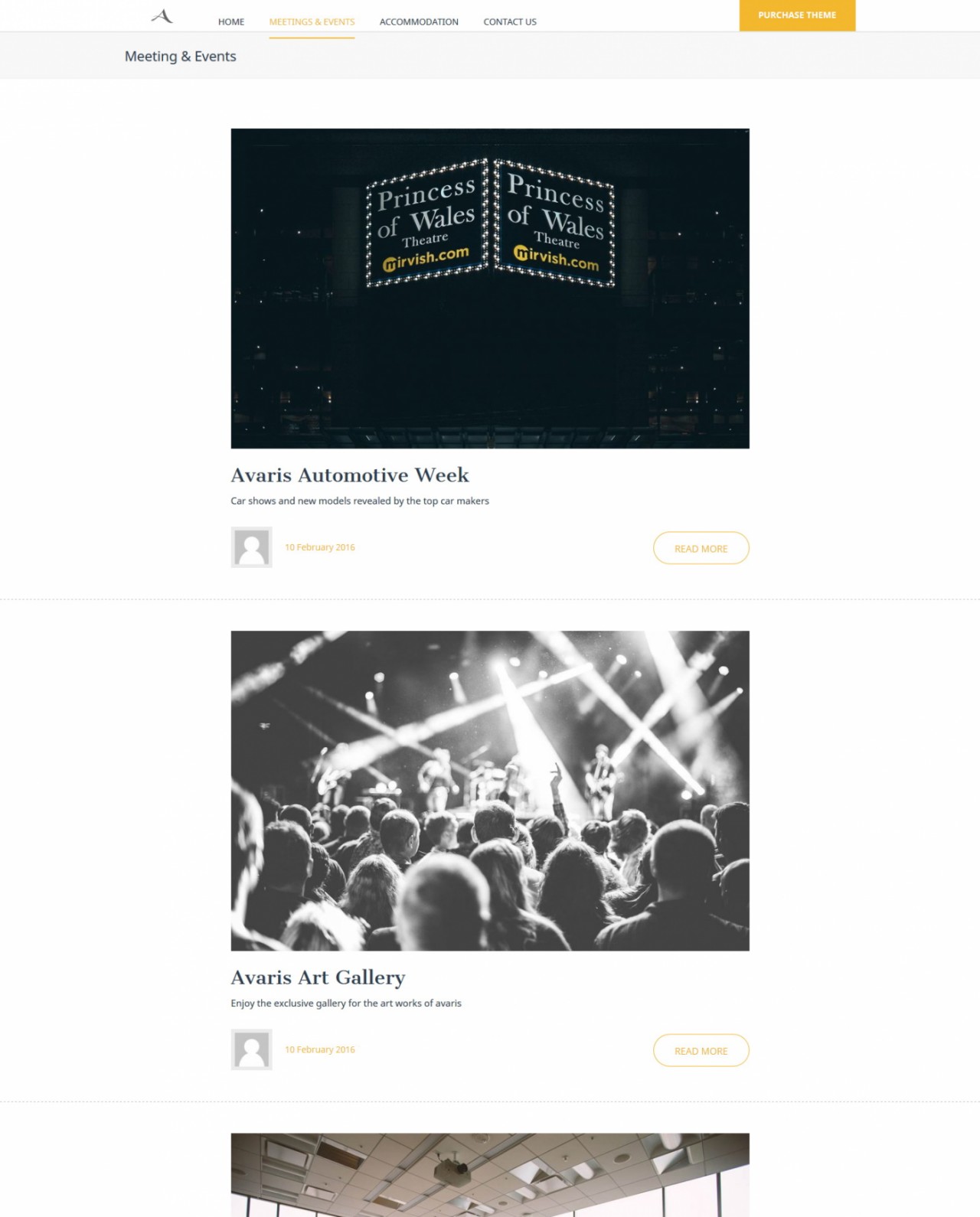
Task: Open the Avaris Automotive Week title link
Action: (350, 475)
